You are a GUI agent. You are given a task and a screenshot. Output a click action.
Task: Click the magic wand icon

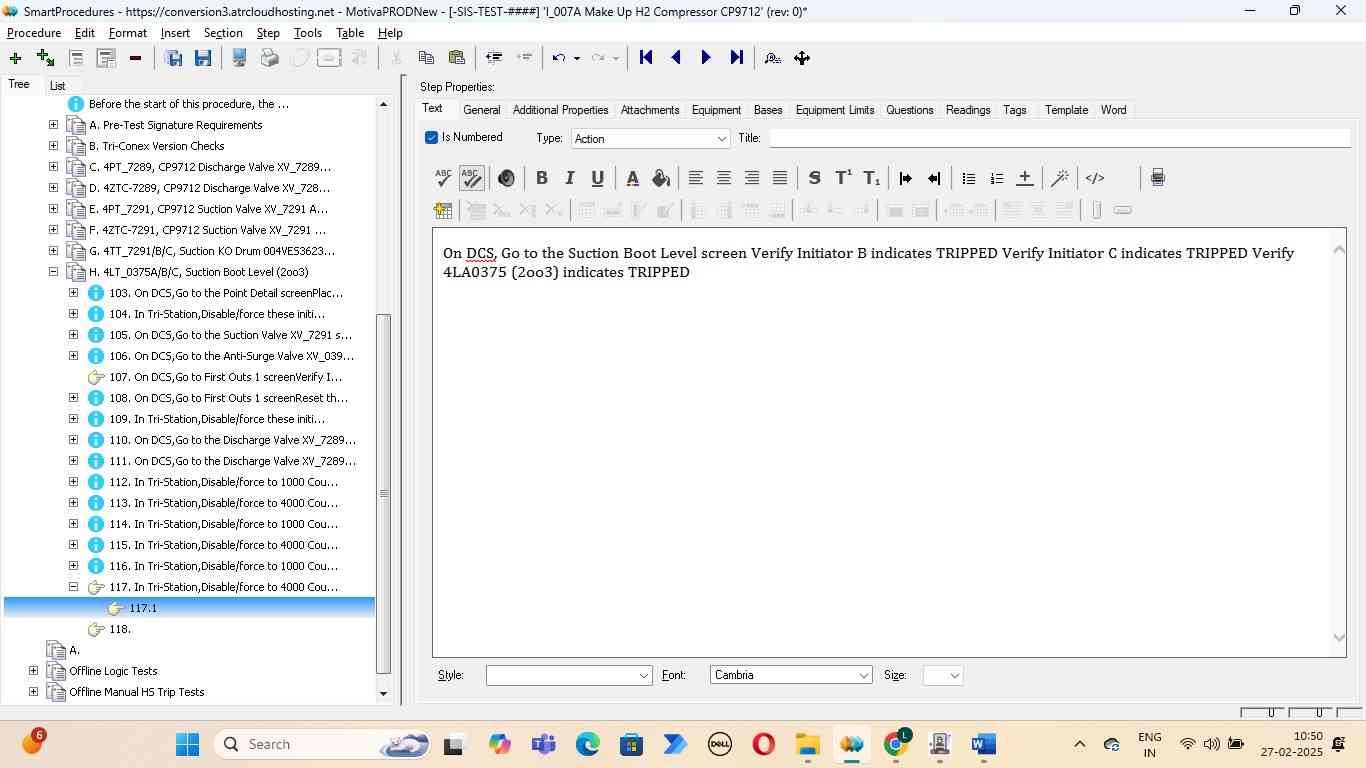(1060, 178)
